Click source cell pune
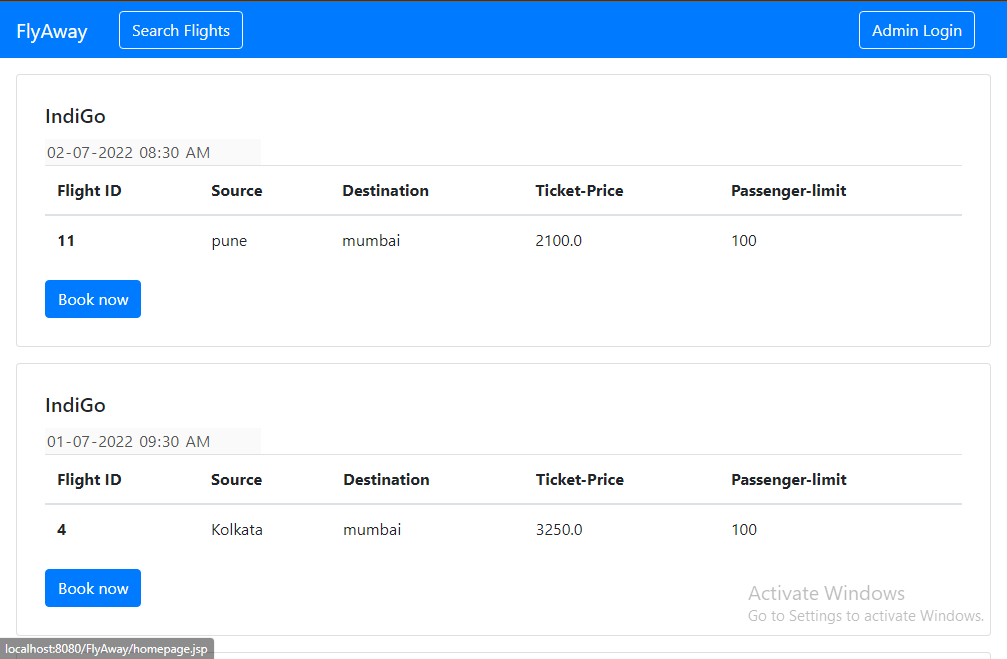 pyautogui.click(x=229, y=242)
